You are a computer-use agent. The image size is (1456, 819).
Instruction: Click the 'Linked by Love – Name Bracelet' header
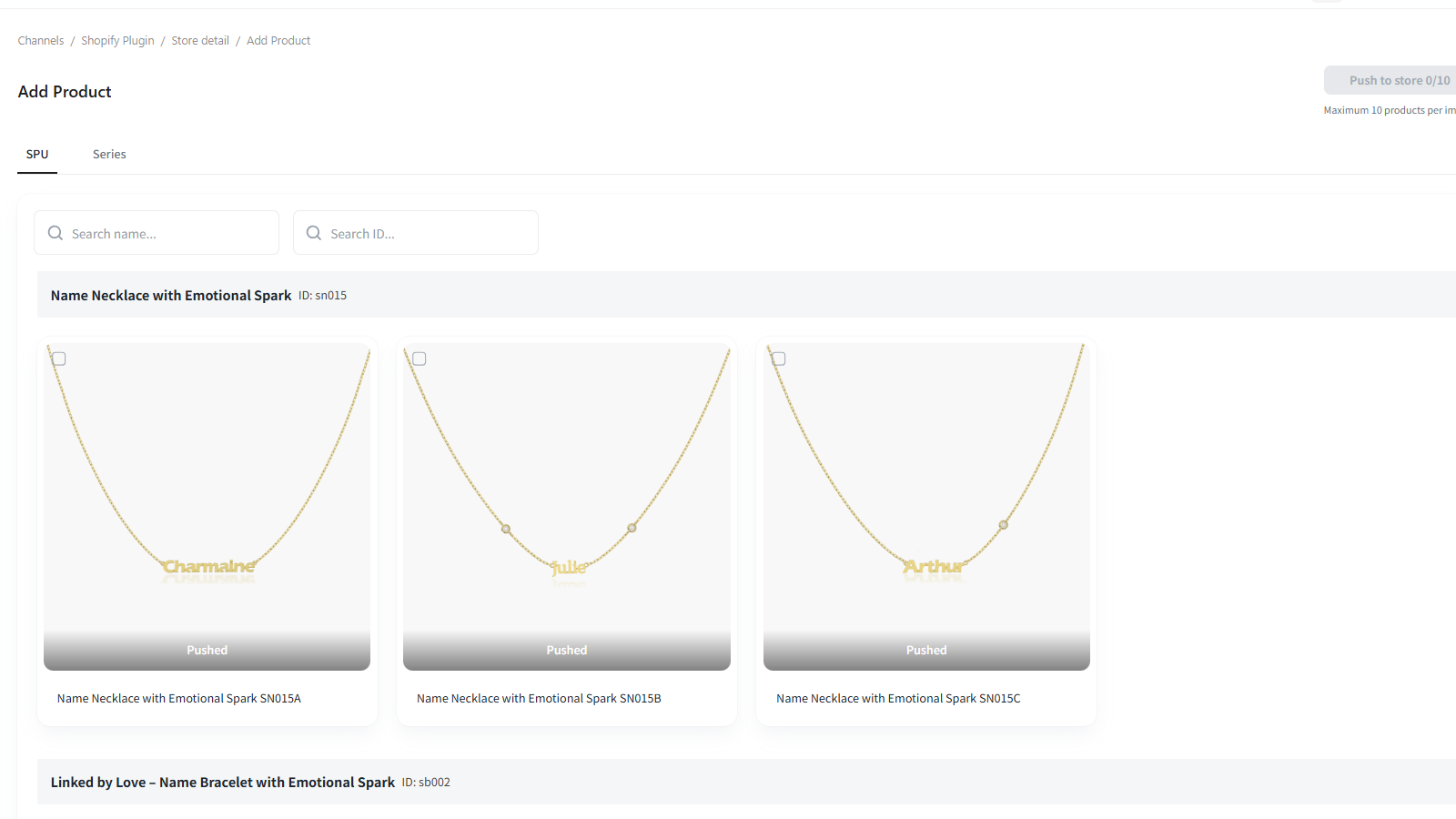(223, 782)
